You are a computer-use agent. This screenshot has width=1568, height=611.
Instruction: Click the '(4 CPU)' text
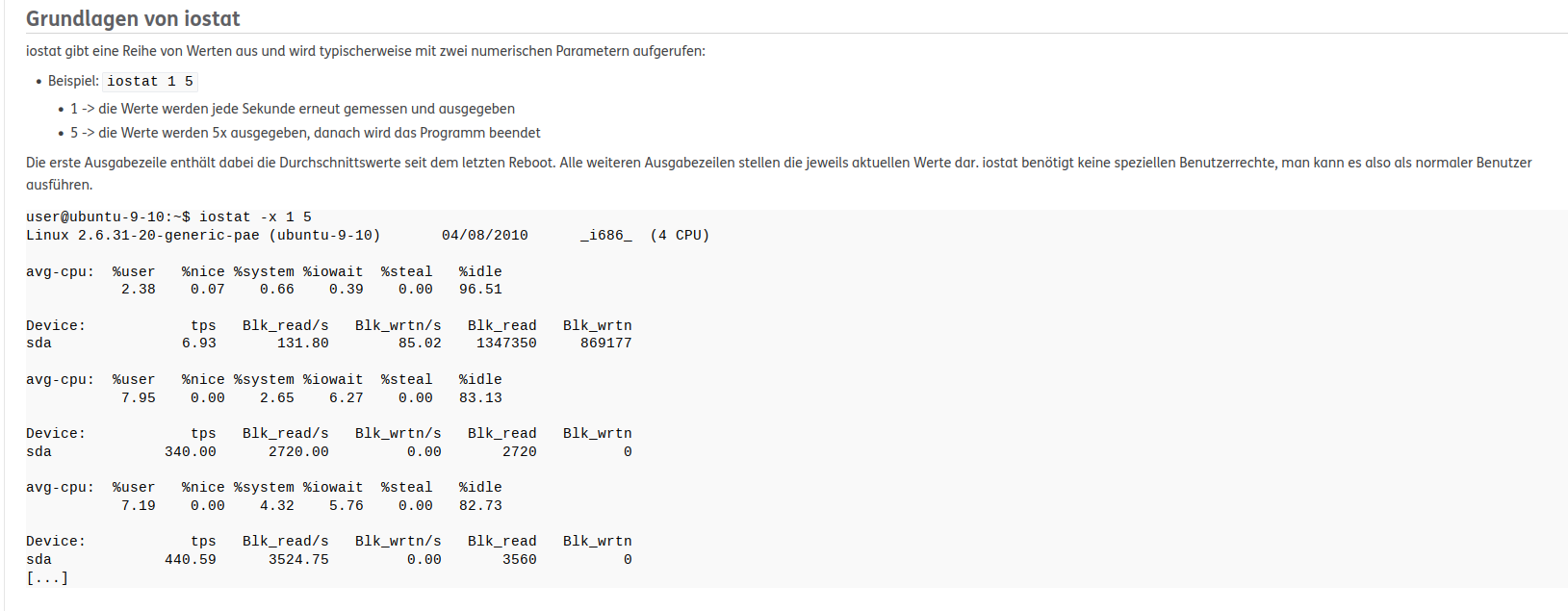680,236
